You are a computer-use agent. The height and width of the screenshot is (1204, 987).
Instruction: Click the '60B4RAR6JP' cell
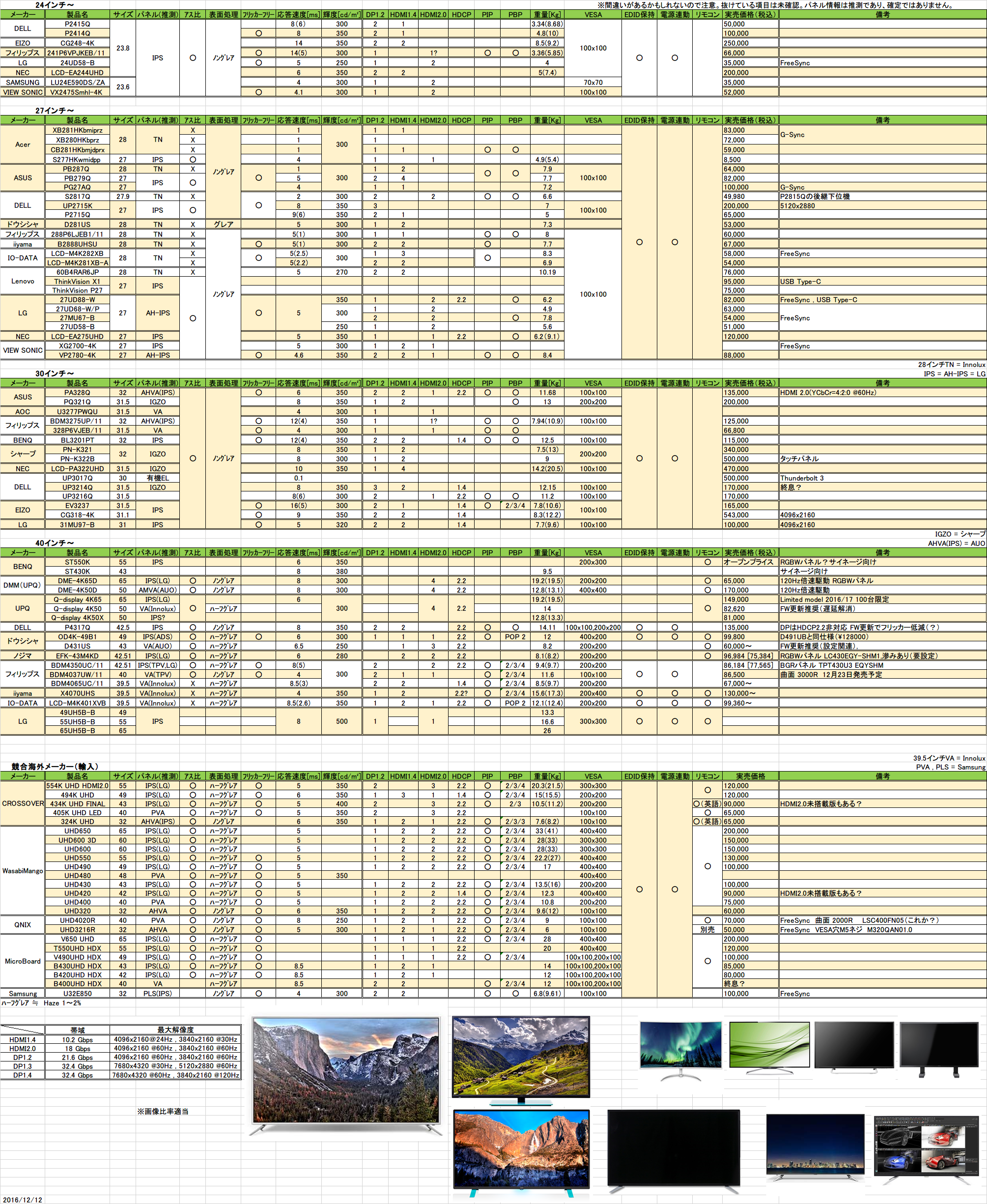(77, 272)
